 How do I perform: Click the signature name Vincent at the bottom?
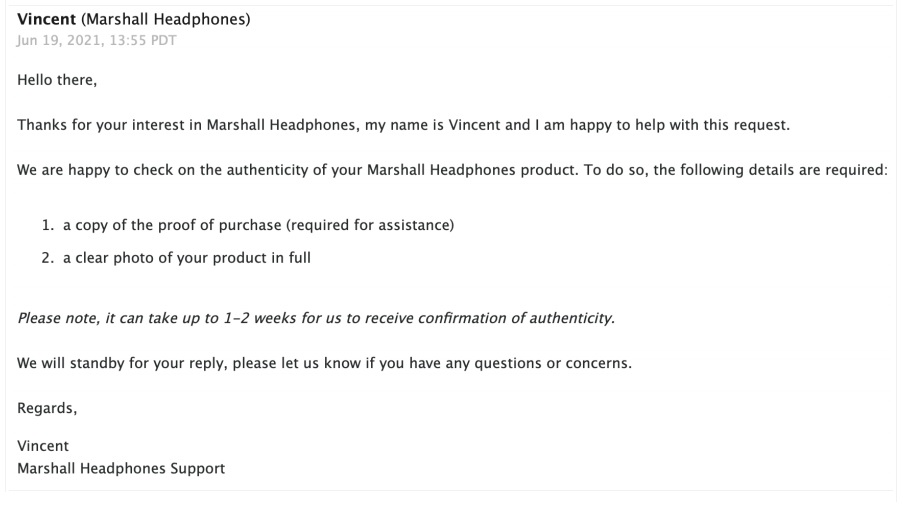coord(43,446)
